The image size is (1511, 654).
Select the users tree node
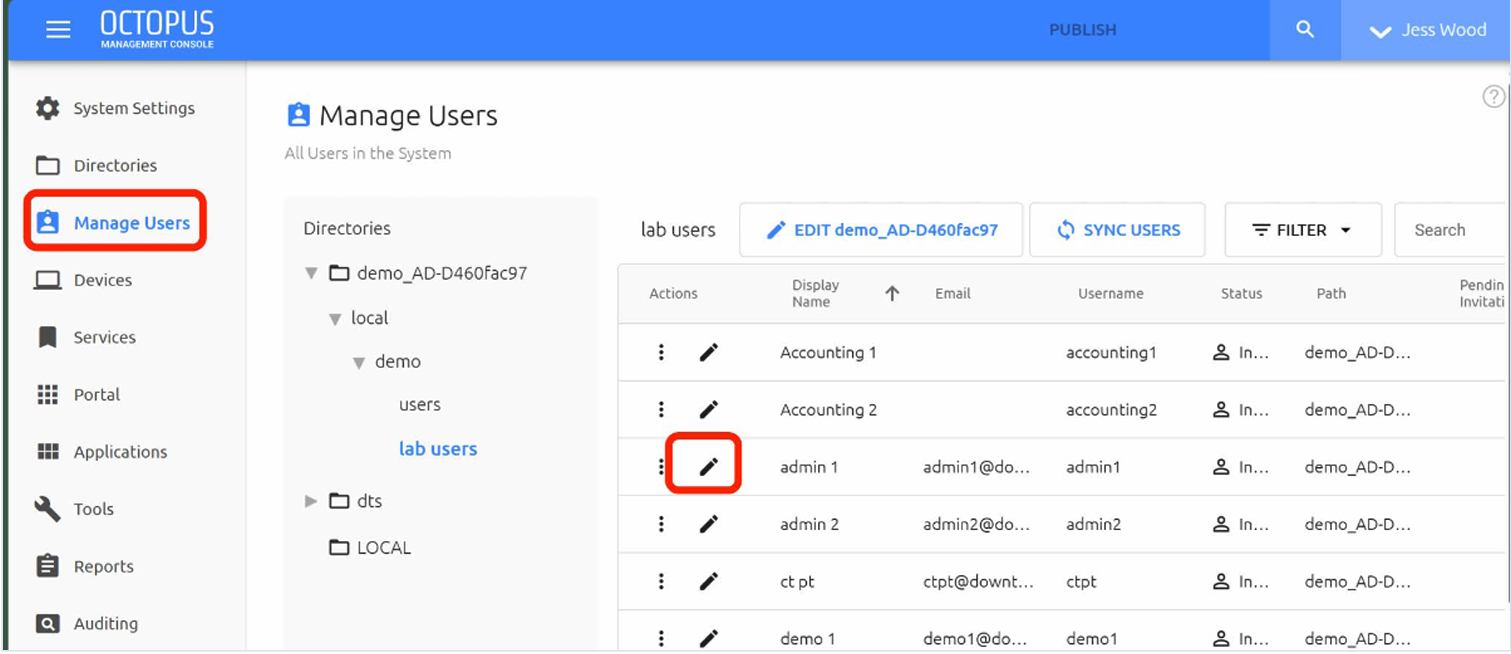[420, 405]
